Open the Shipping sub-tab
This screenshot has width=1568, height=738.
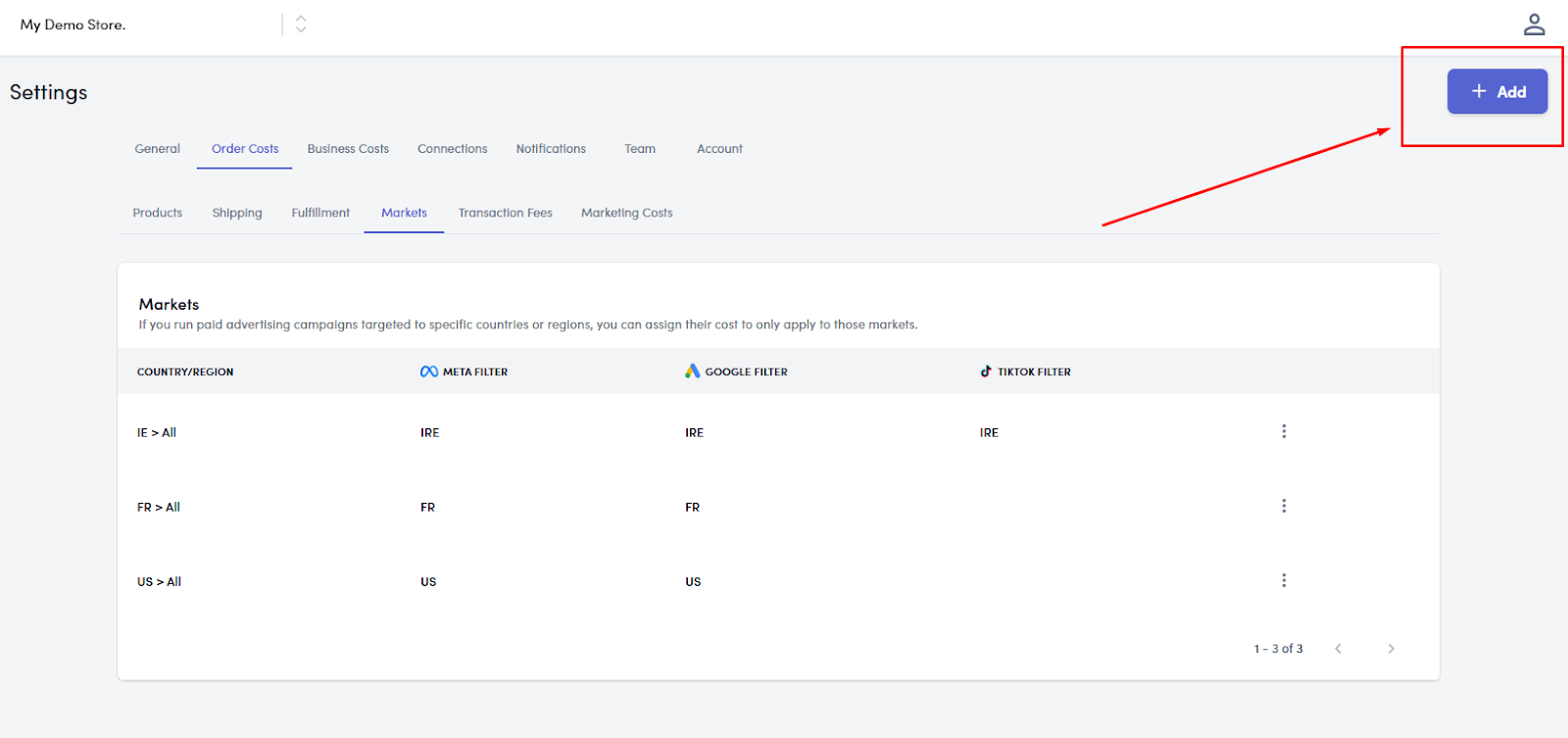point(237,213)
